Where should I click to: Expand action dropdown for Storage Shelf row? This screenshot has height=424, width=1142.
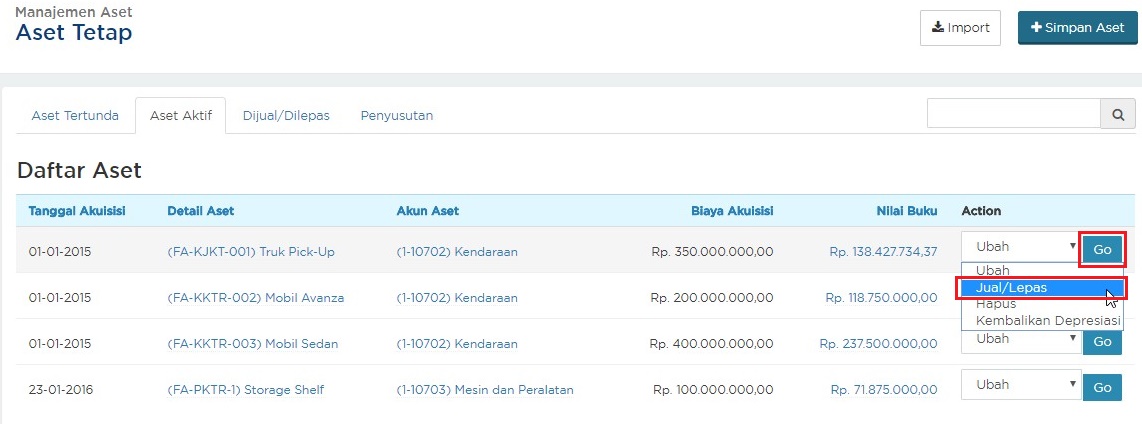[x=1019, y=386]
